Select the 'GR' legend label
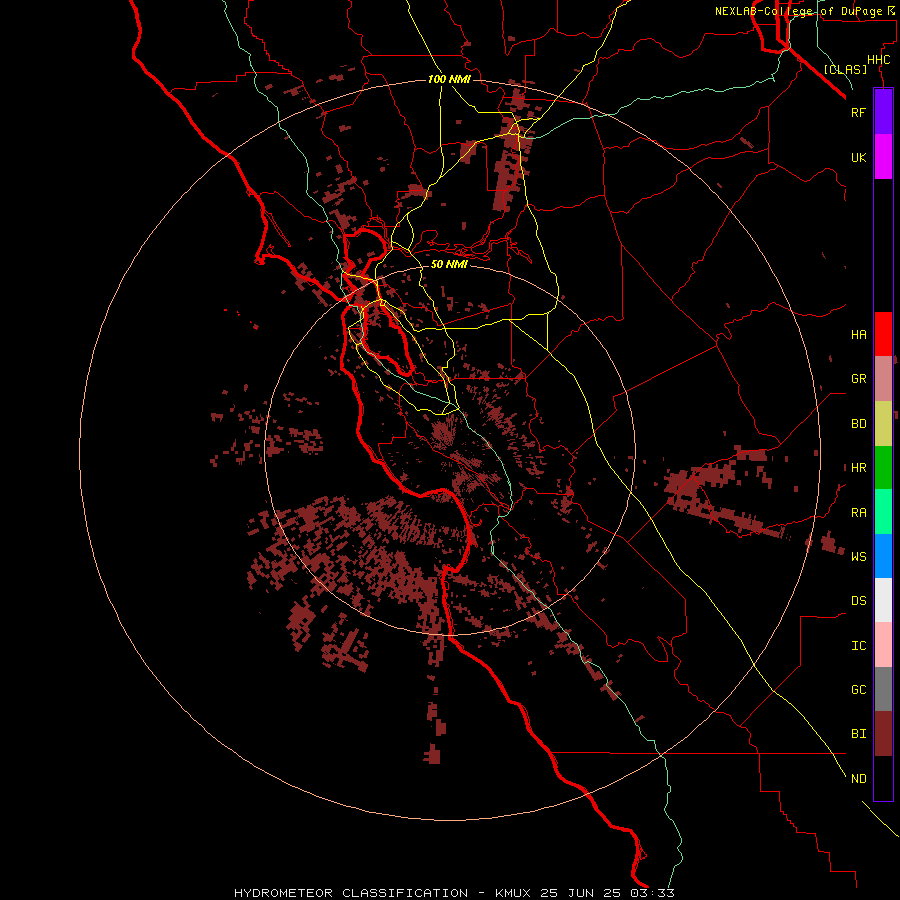 [858, 379]
